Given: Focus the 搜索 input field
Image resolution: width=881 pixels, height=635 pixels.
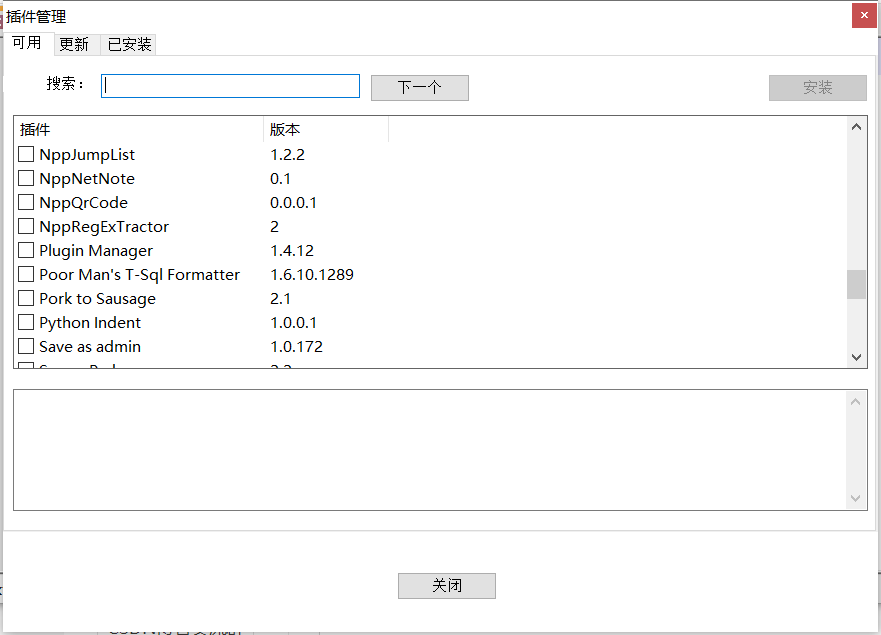Looking at the screenshot, I should click(230, 86).
